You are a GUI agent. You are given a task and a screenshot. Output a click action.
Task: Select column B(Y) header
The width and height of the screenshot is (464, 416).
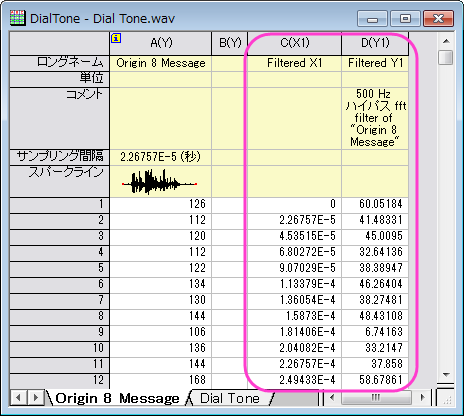click(x=230, y=43)
